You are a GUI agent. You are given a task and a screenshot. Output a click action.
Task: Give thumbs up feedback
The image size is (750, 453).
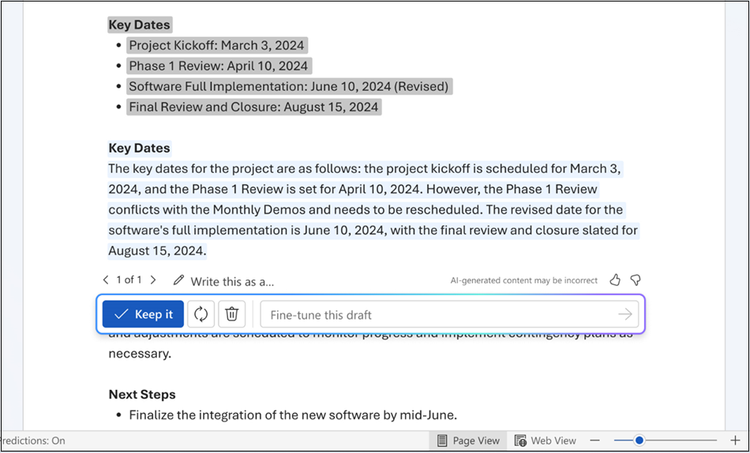615,280
